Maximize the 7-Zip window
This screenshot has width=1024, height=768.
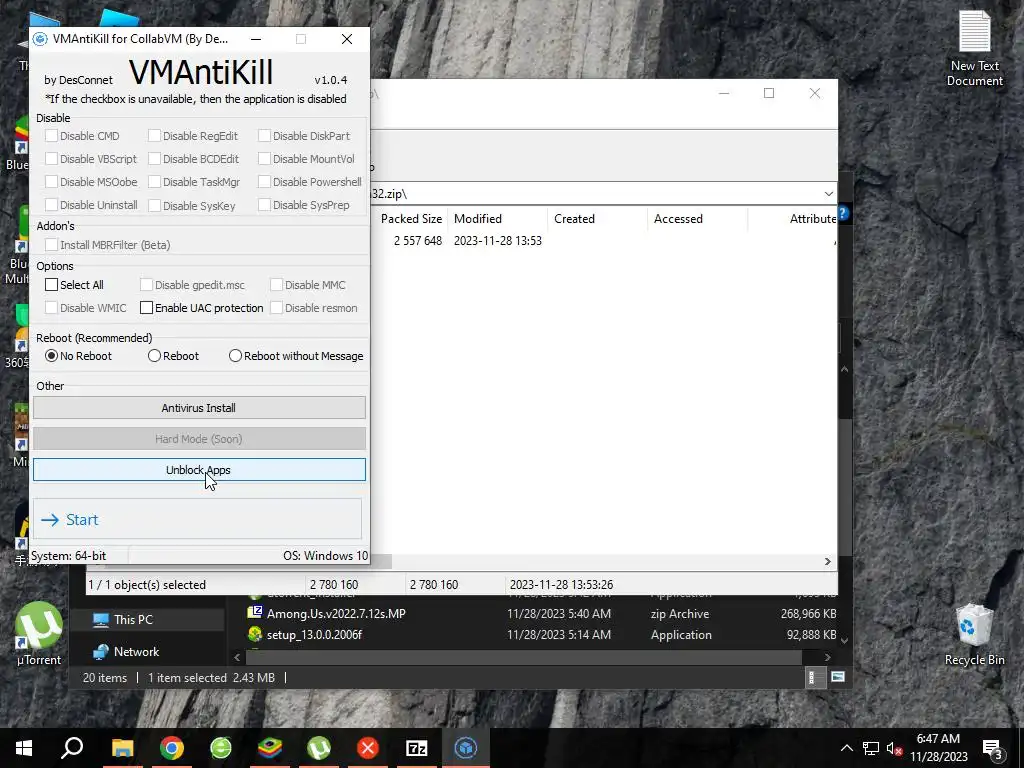pos(769,93)
